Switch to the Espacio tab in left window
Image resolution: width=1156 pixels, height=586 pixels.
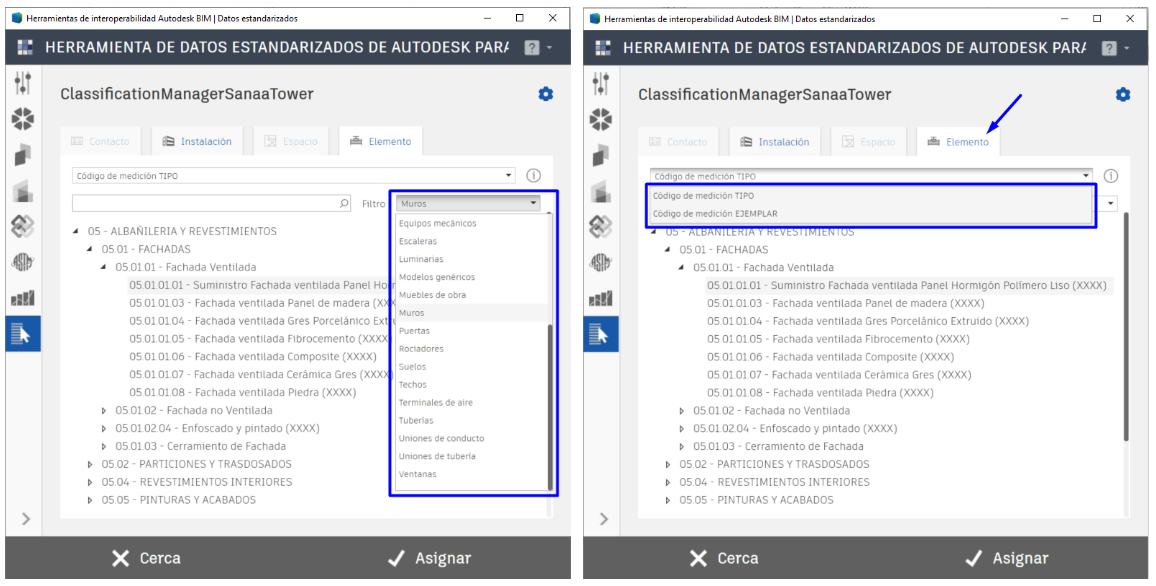pyautogui.click(x=291, y=142)
